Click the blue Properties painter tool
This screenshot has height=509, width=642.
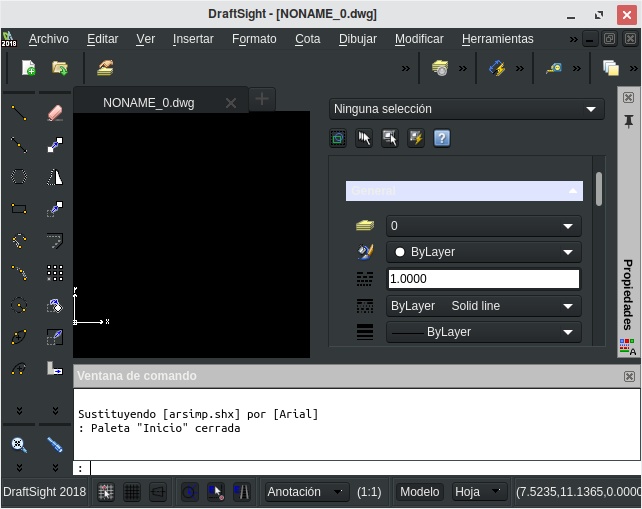pyautogui.click(x=55, y=445)
